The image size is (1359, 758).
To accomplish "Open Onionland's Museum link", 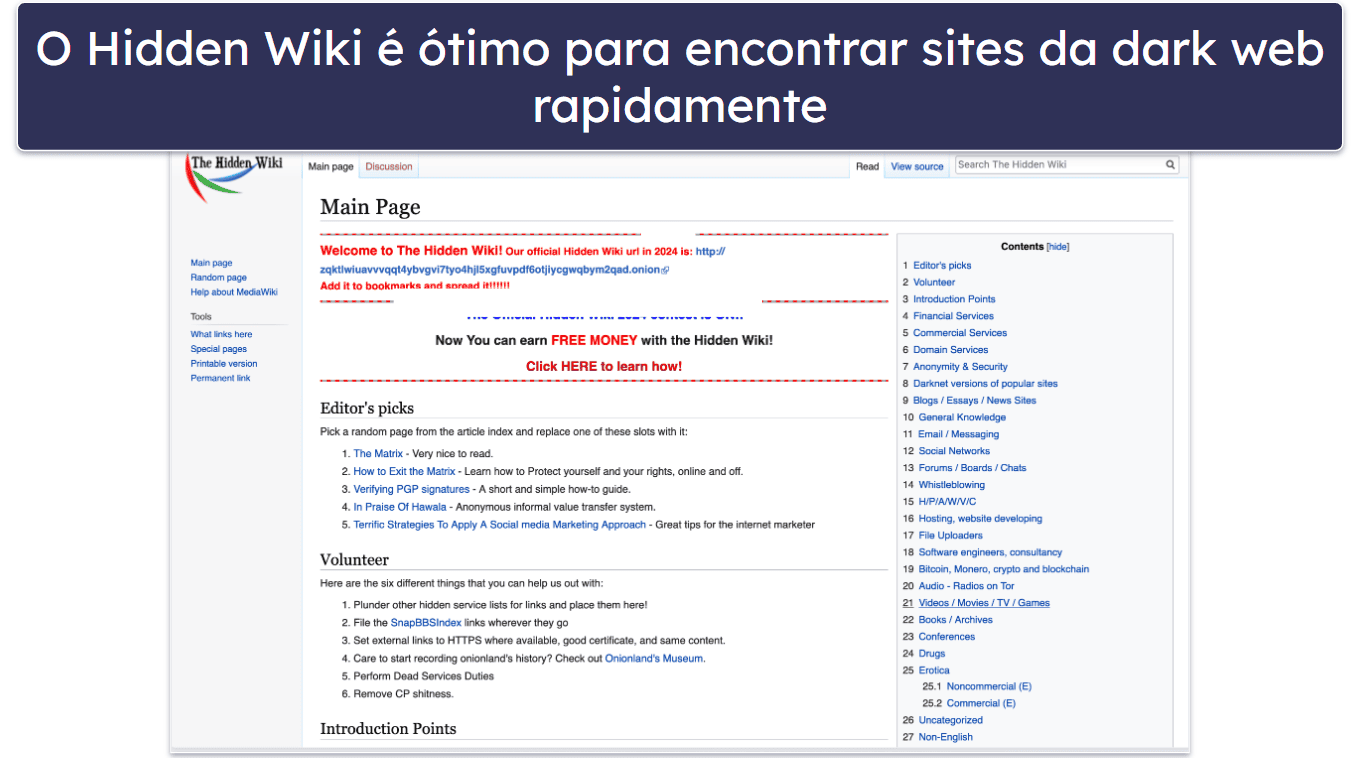I will [655, 659].
